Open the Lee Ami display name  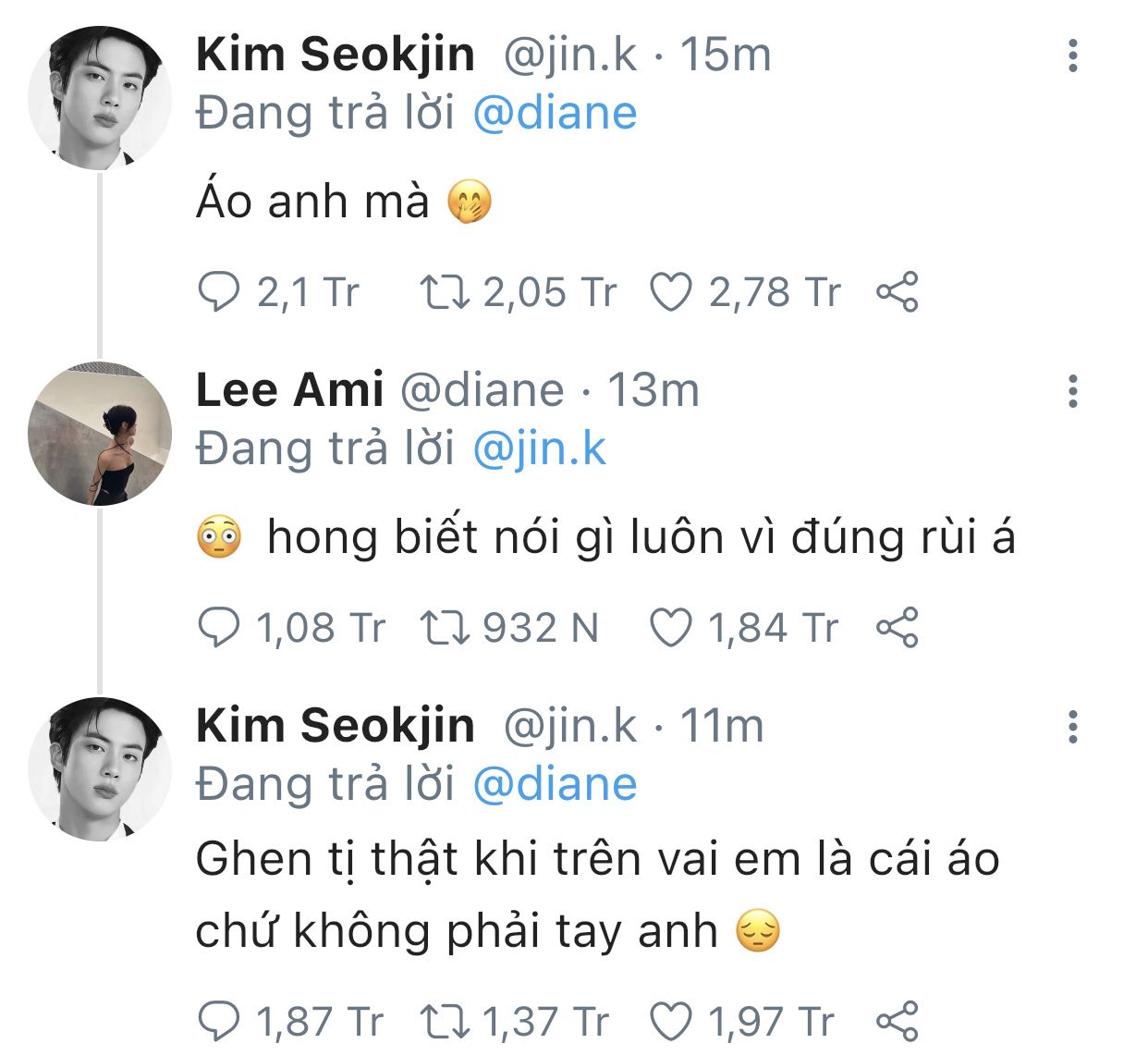coord(289,390)
